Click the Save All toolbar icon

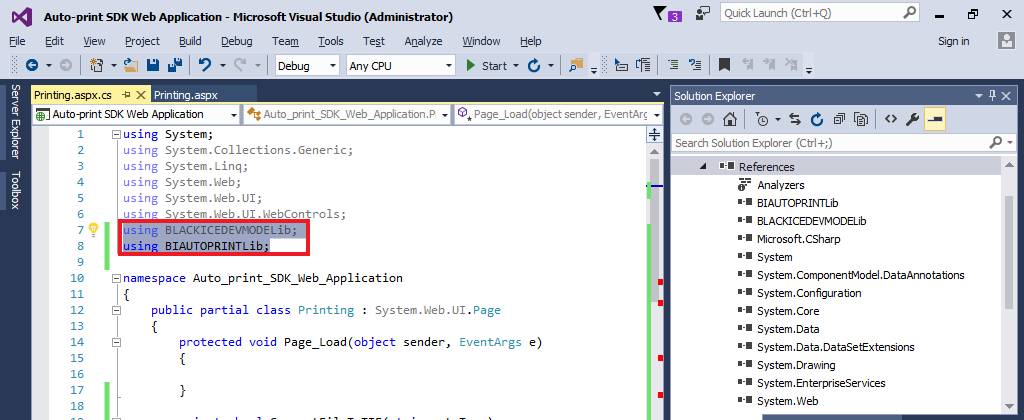tap(173, 65)
